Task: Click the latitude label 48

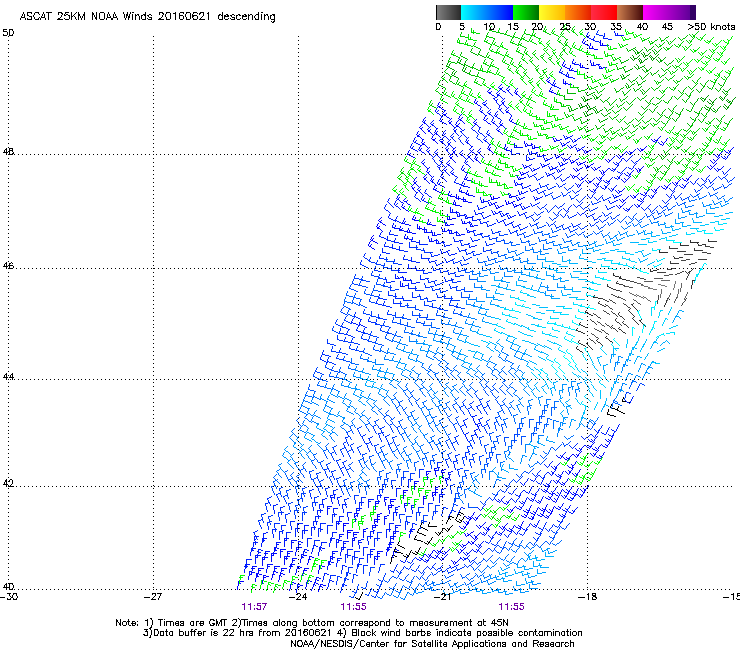Action: 8,152
